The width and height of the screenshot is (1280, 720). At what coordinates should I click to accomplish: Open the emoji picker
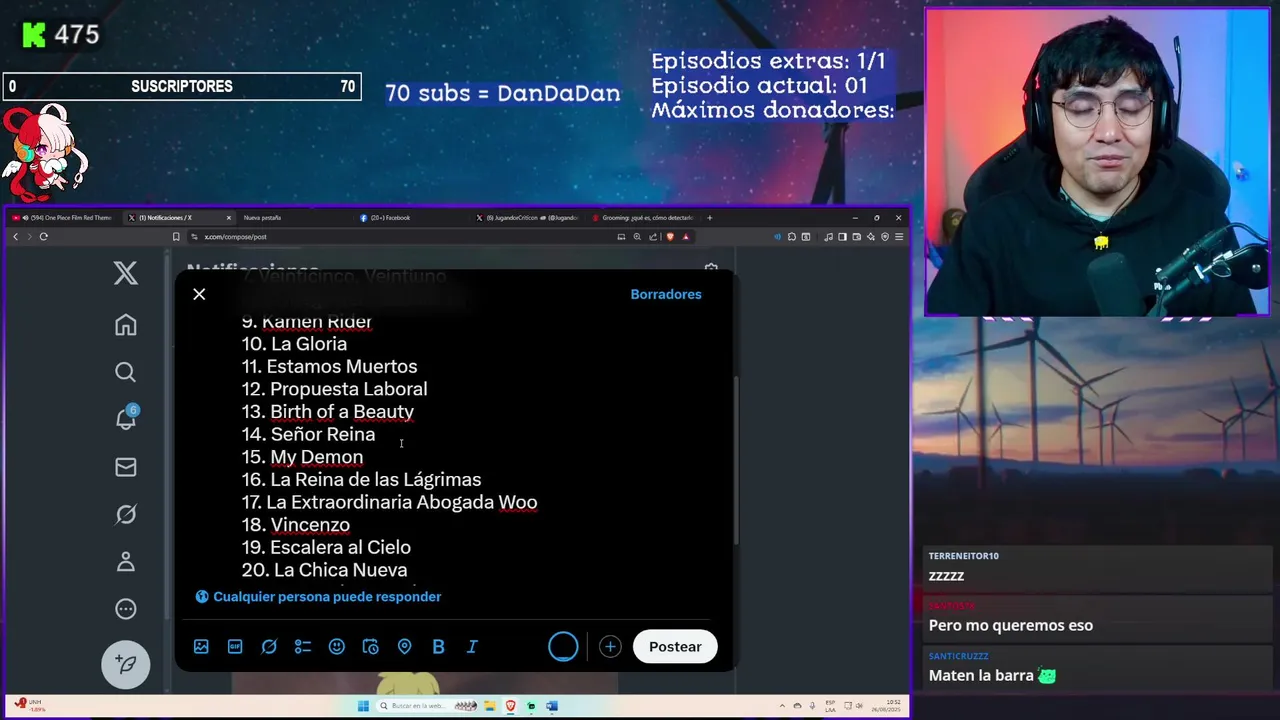pyautogui.click(x=337, y=647)
